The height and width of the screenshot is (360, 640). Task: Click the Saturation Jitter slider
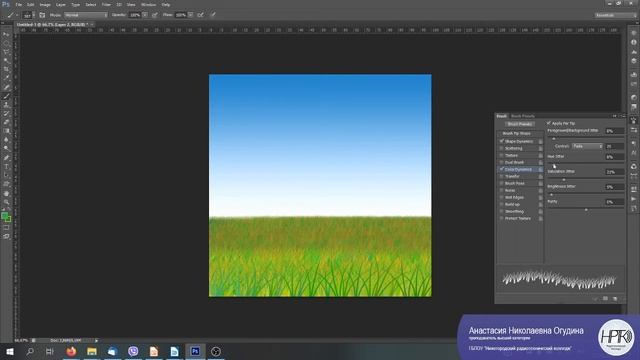pos(586,179)
